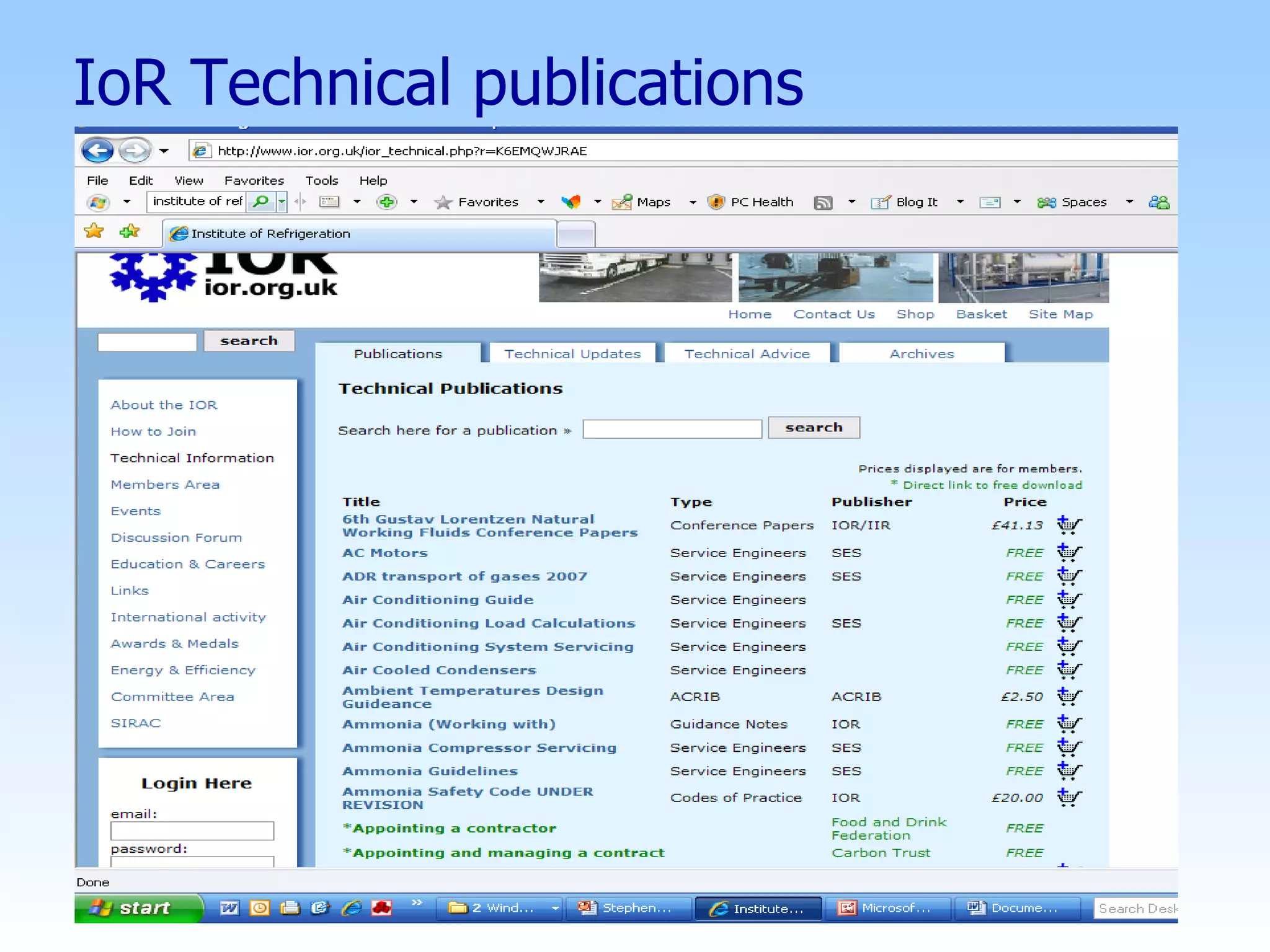Open the Ammonia Guidelines publication title

coord(430,771)
